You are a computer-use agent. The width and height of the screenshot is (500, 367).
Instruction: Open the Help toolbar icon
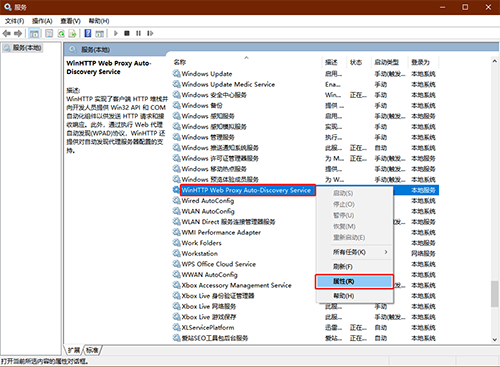click(x=88, y=33)
